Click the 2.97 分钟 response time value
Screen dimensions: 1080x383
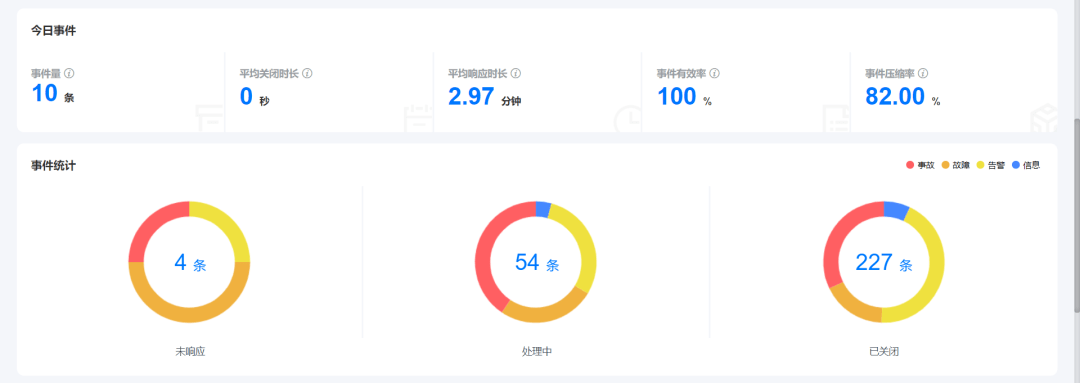point(484,97)
